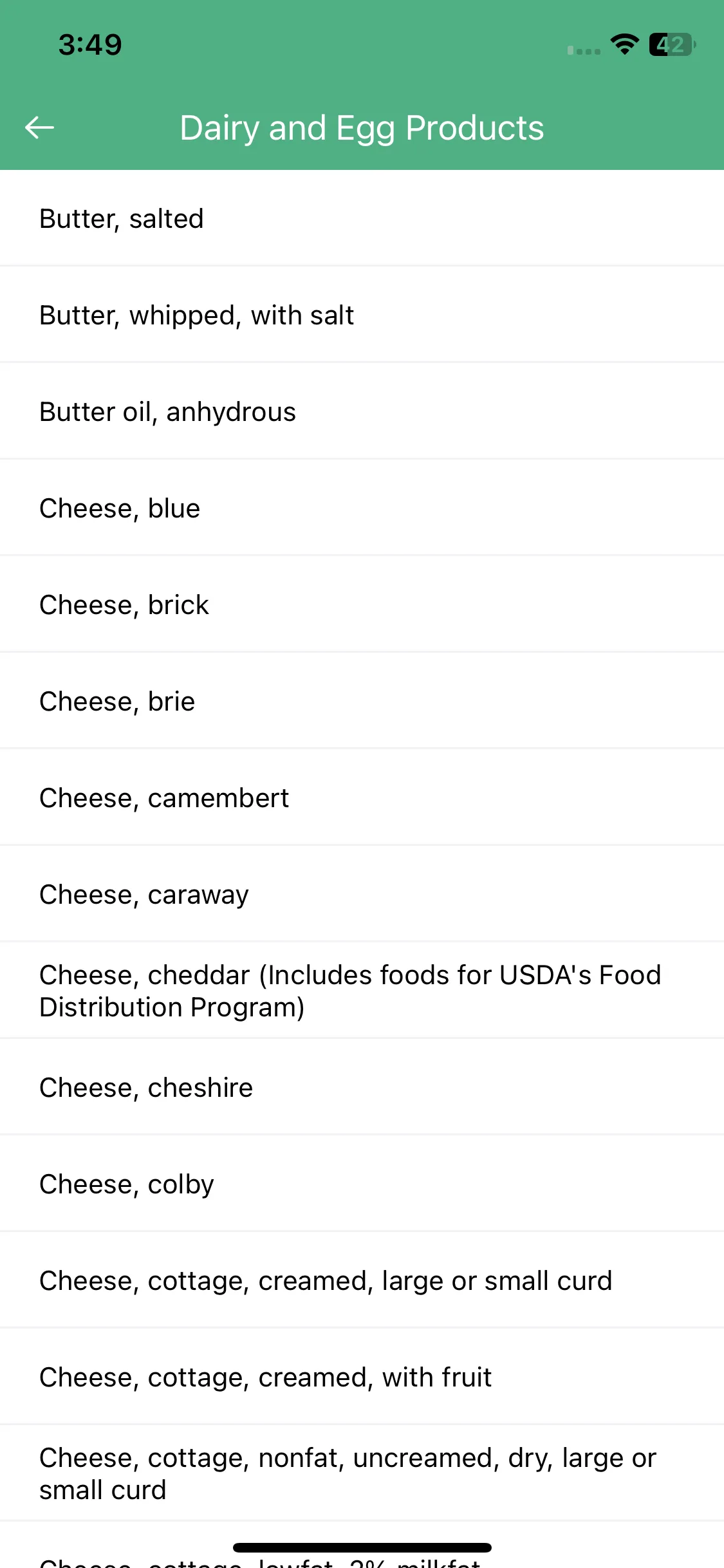Tap the home indicator bar
724x1568 pixels.
coord(362,1547)
